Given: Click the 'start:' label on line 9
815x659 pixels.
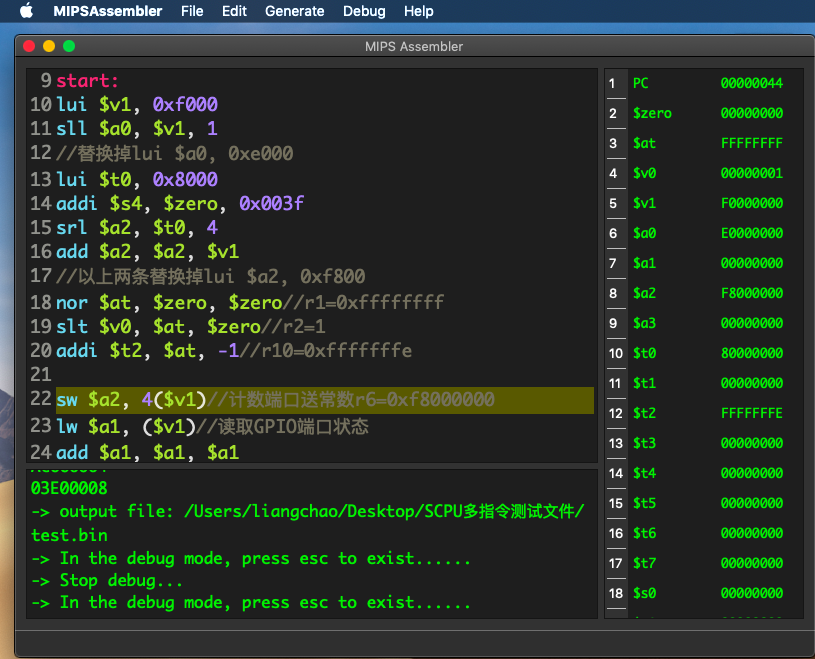Looking at the screenshot, I should tap(87, 81).
